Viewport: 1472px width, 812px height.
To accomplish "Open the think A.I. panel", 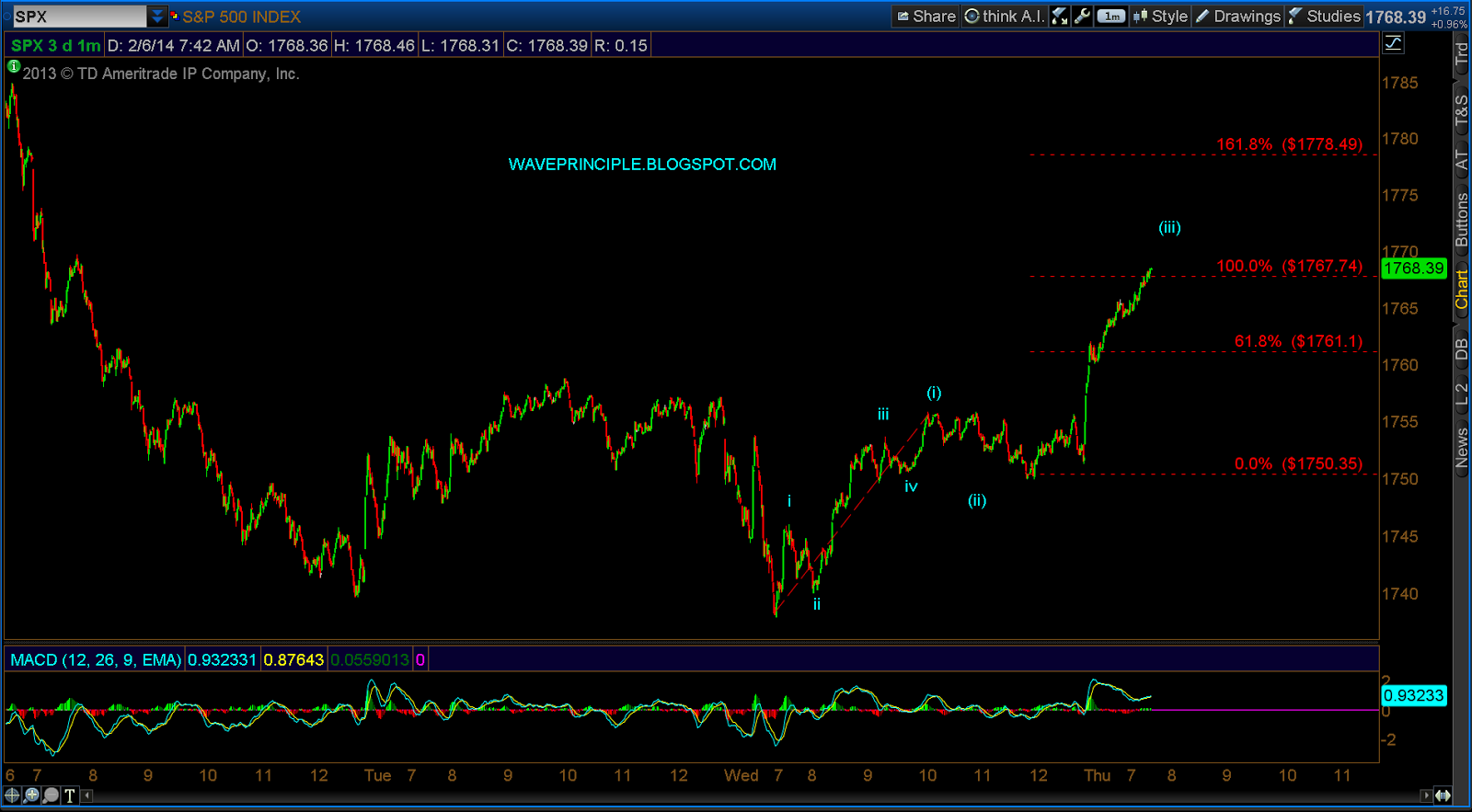I will (x=1005, y=16).
